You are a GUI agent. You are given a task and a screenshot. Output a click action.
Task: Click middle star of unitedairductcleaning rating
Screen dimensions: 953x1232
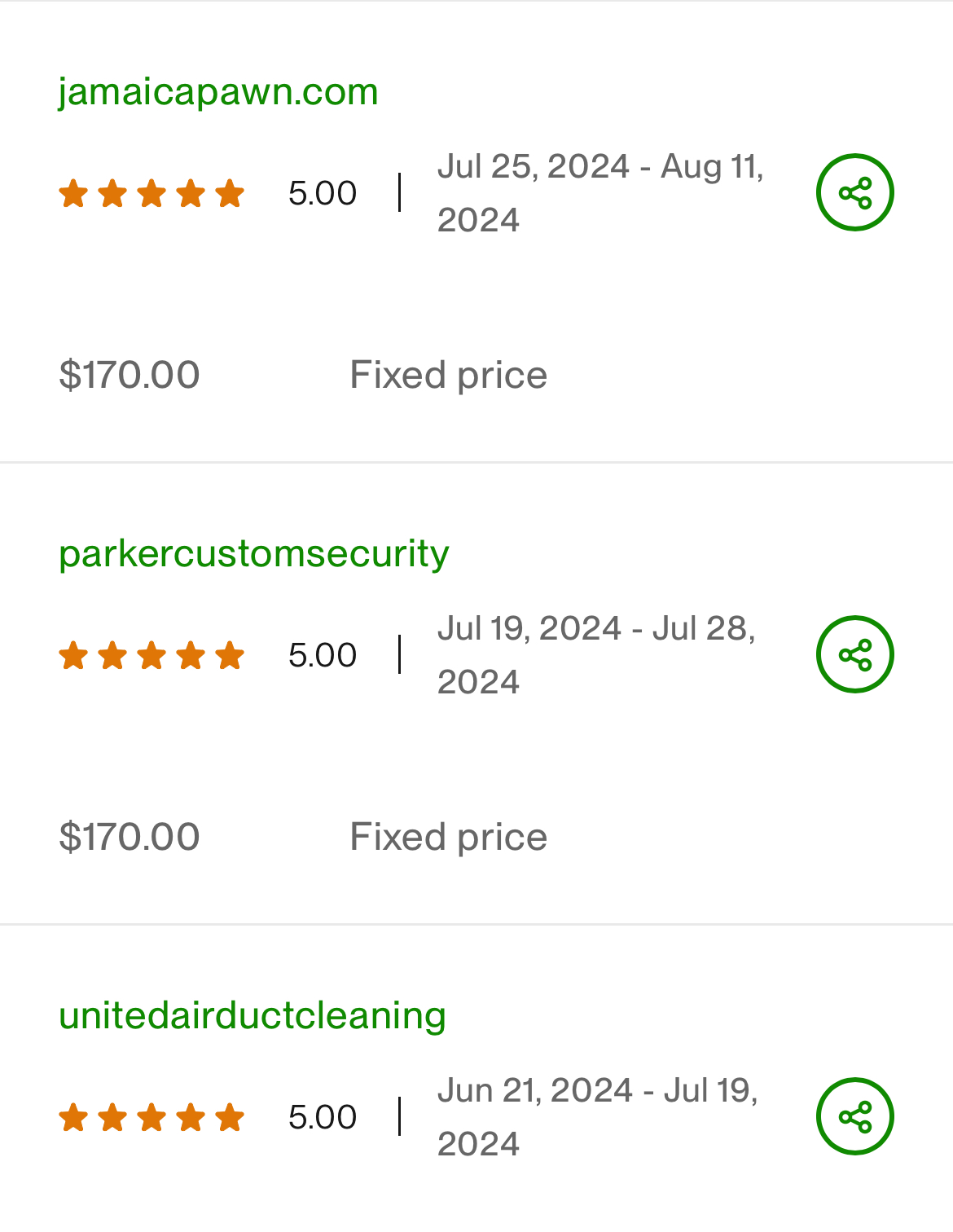[x=152, y=1117]
